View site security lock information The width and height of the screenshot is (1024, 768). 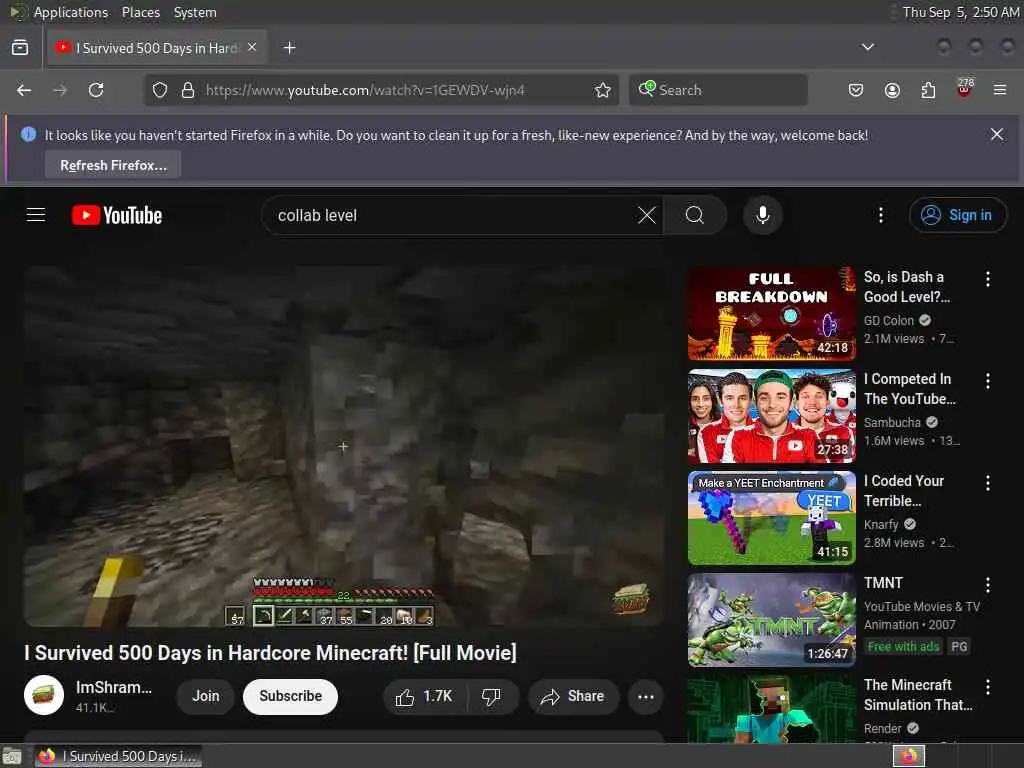pos(188,90)
